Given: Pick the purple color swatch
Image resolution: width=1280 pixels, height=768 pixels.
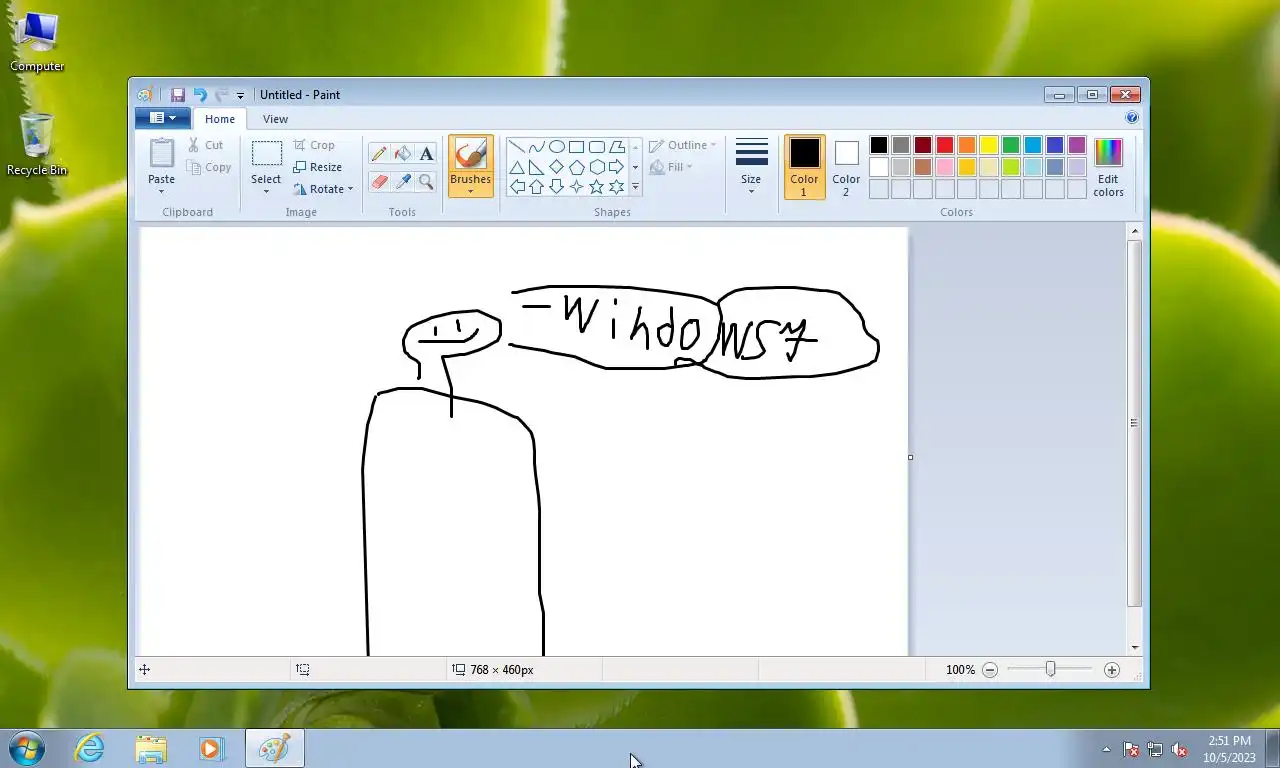Looking at the screenshot, I should (1077, 145).
